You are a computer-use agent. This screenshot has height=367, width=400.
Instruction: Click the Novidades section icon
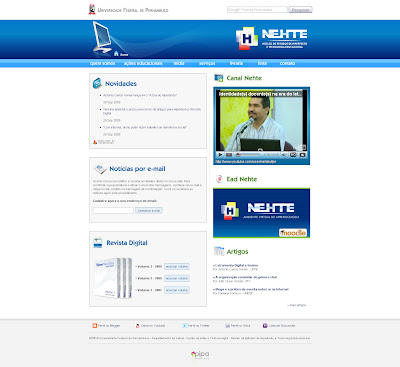97,83
